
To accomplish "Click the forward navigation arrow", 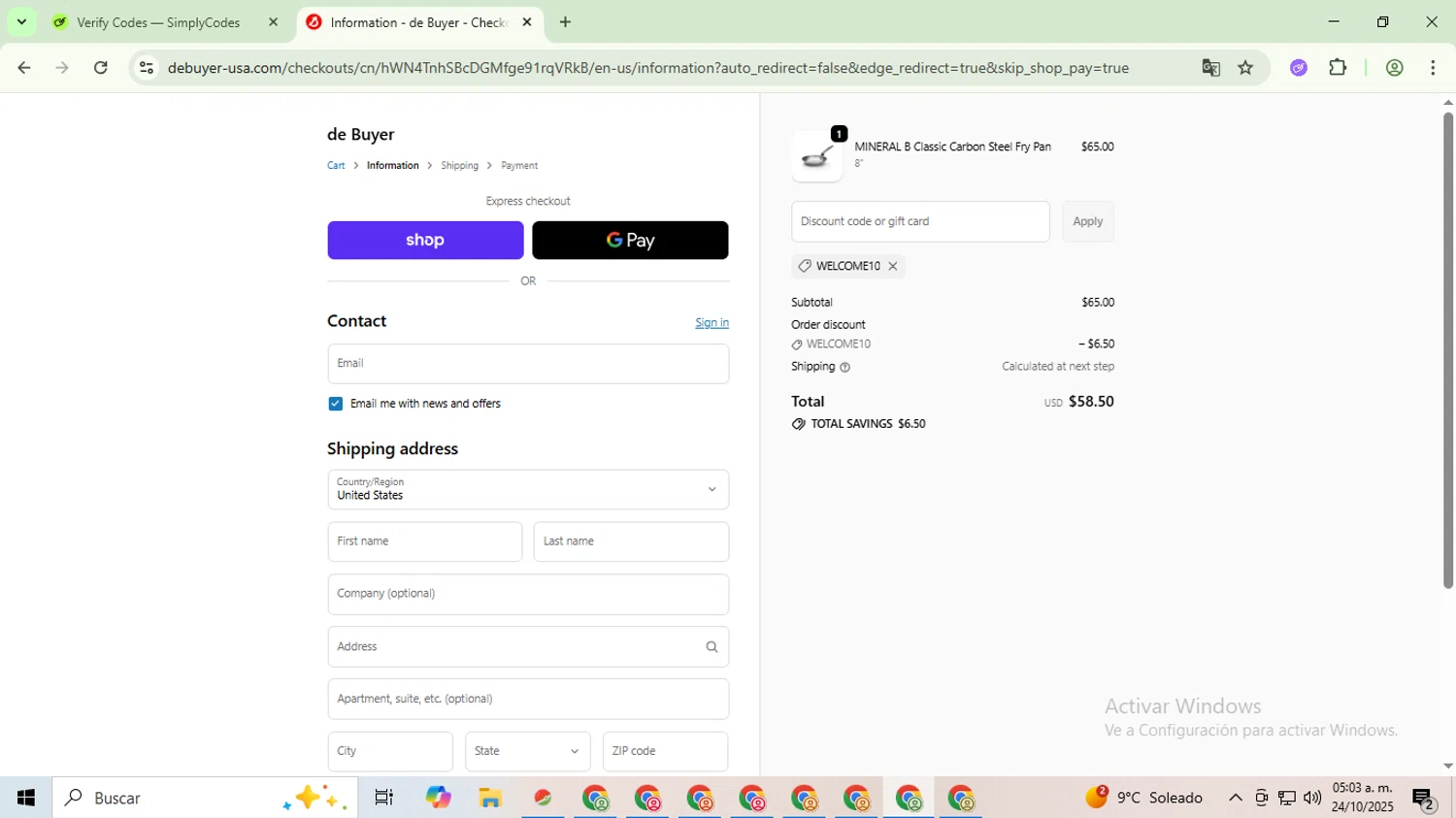I will [x=62, y=68].
